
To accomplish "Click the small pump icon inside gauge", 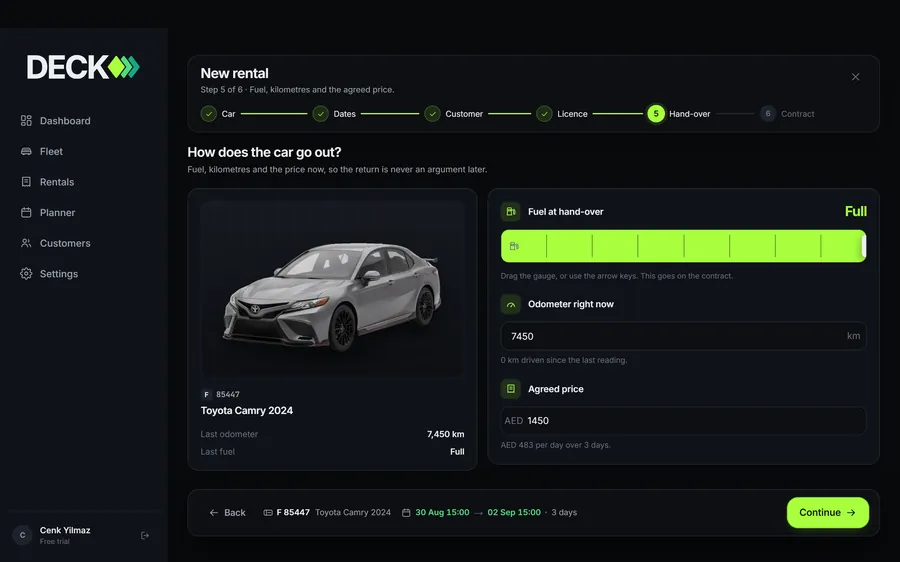I will coord(514,246).
